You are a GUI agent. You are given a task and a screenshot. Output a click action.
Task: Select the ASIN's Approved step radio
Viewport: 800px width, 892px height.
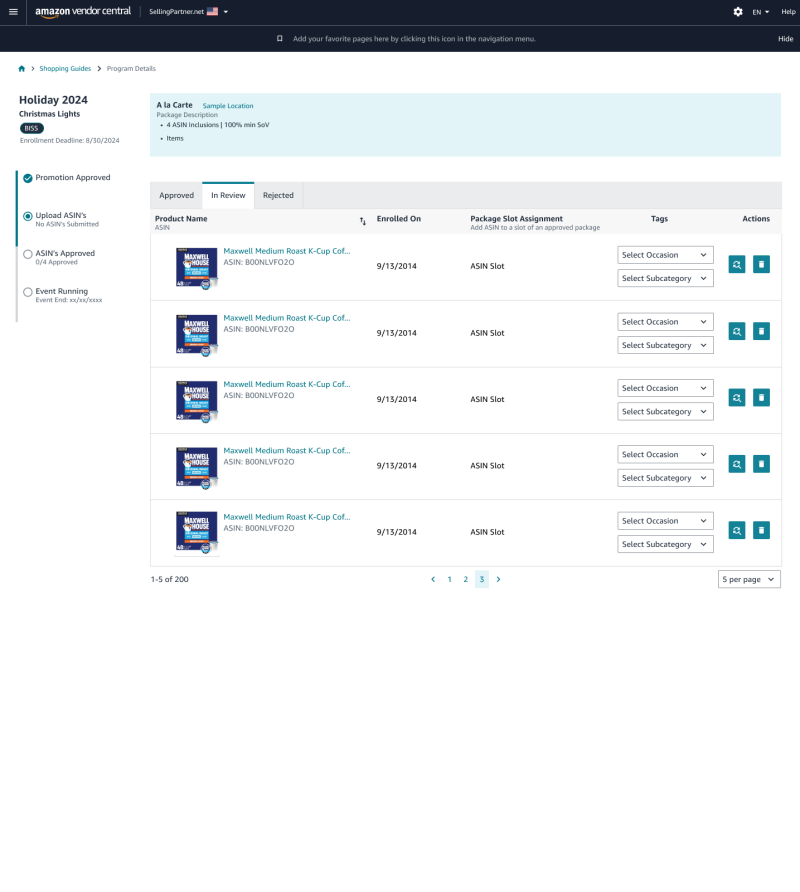[x=28, y=254]
